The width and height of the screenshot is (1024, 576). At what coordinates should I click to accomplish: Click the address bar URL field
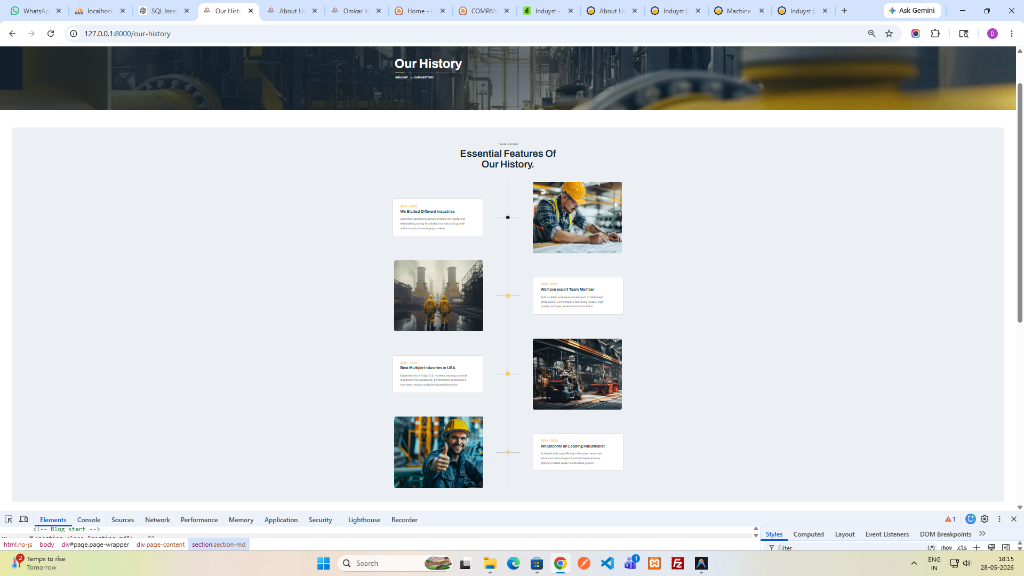tap(467, 33)
